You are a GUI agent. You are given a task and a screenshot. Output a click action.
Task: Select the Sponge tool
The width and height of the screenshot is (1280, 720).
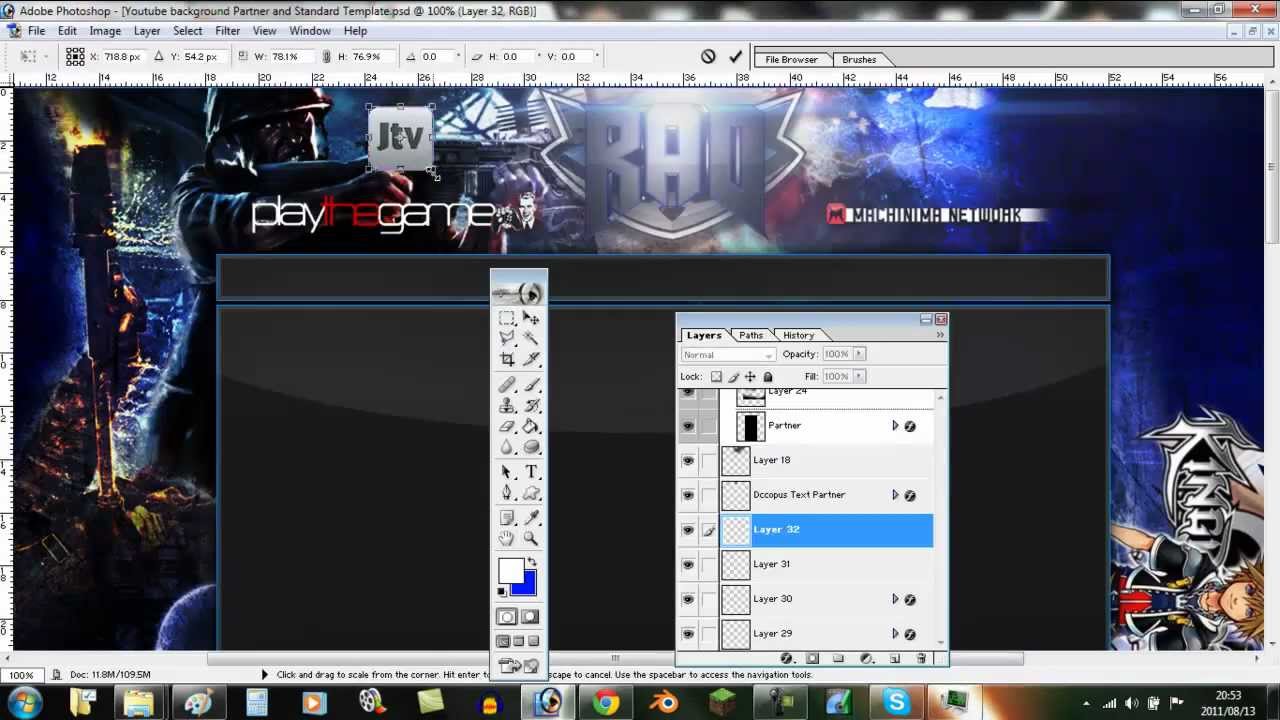pyautogui.click(x=531, y=448)
